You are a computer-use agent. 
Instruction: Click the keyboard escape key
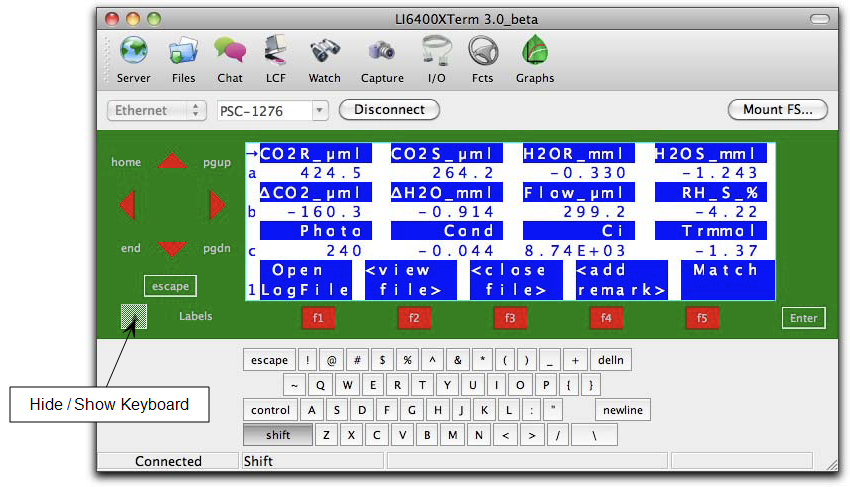(269, 360)
